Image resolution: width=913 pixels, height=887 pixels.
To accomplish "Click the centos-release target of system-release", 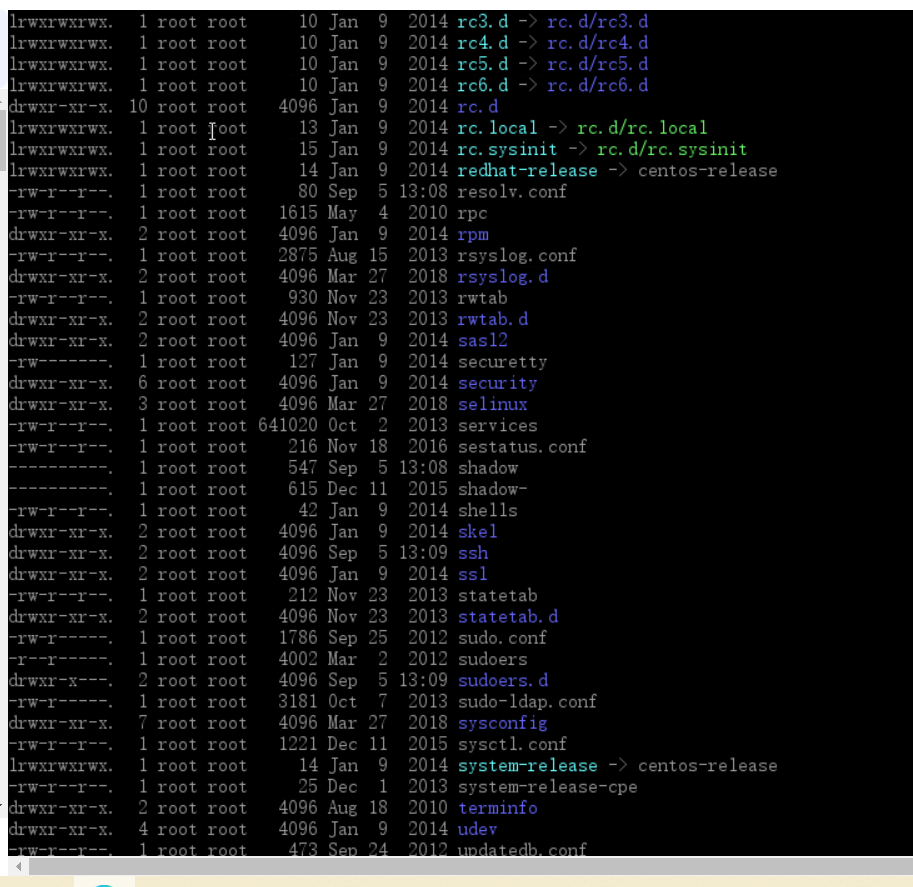I will tap(707, 766).
